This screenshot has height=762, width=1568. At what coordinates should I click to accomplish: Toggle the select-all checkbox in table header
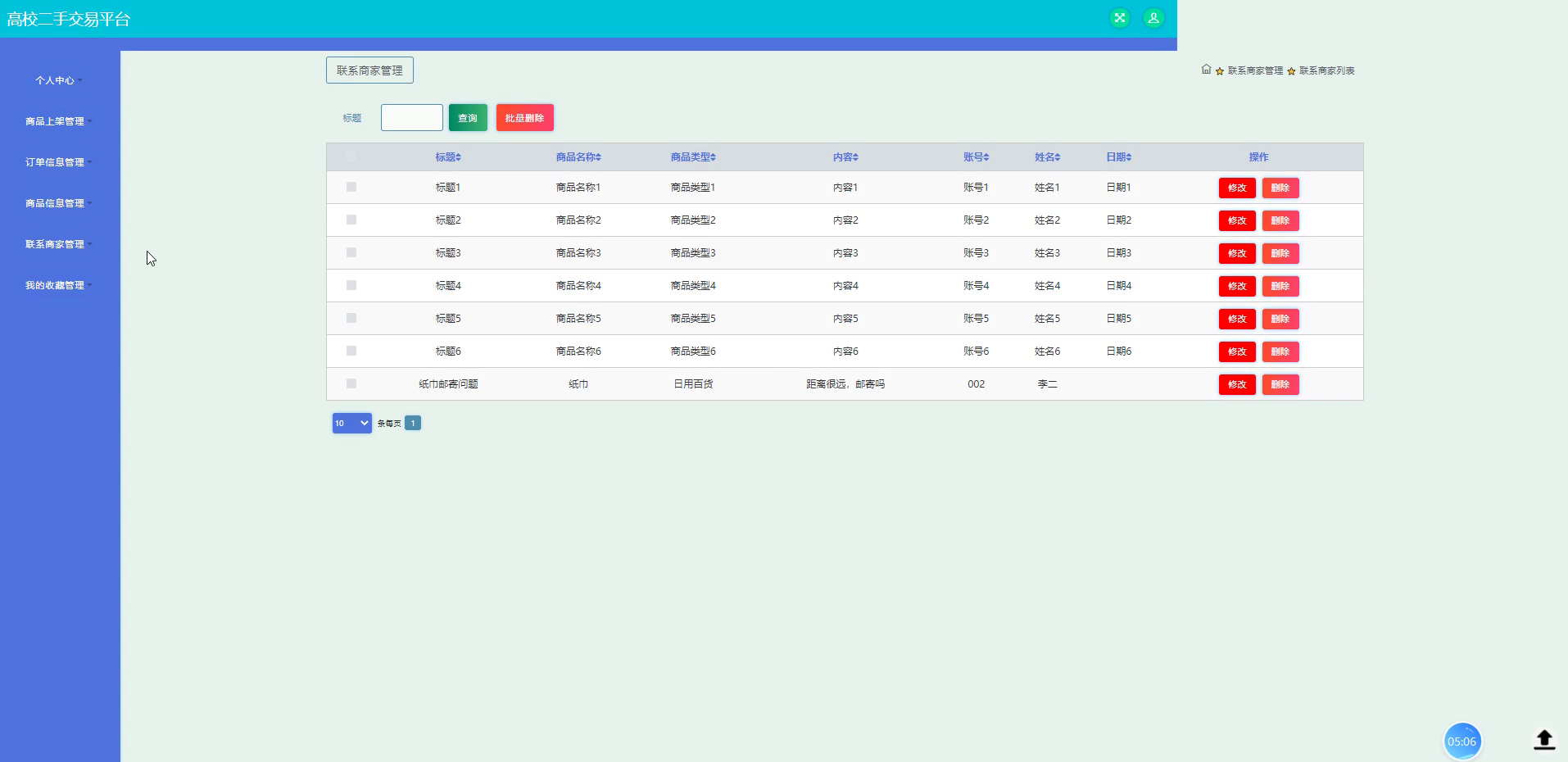click(351, 156)
